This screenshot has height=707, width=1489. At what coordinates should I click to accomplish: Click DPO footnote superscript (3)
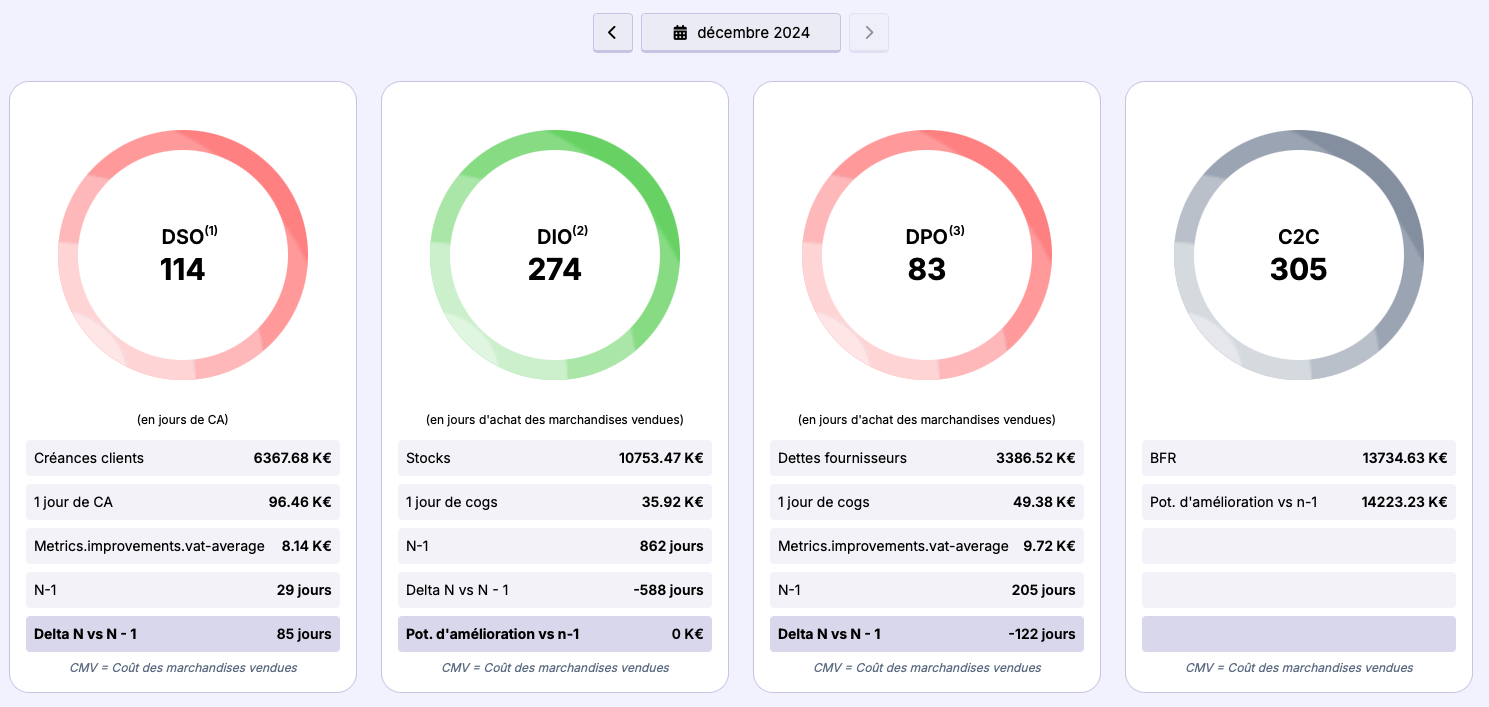point(957,231)
